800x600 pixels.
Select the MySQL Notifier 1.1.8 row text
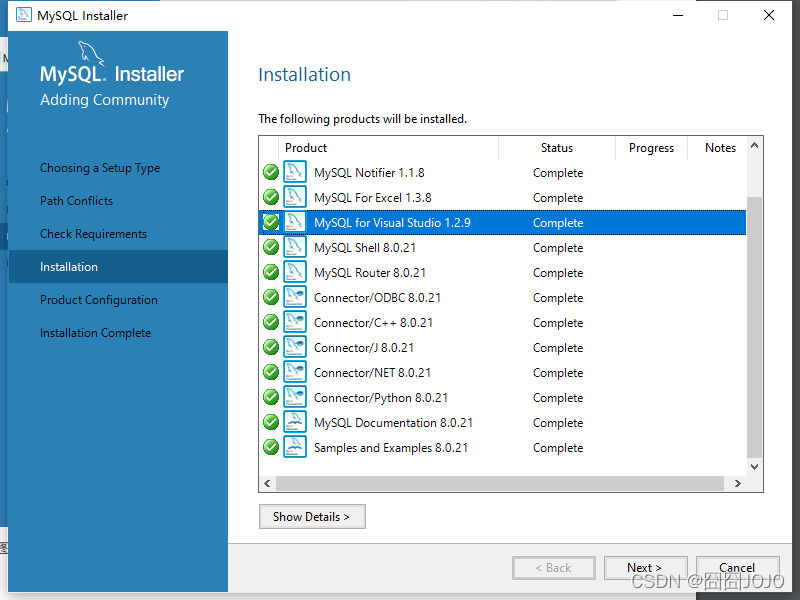point(369,172)
